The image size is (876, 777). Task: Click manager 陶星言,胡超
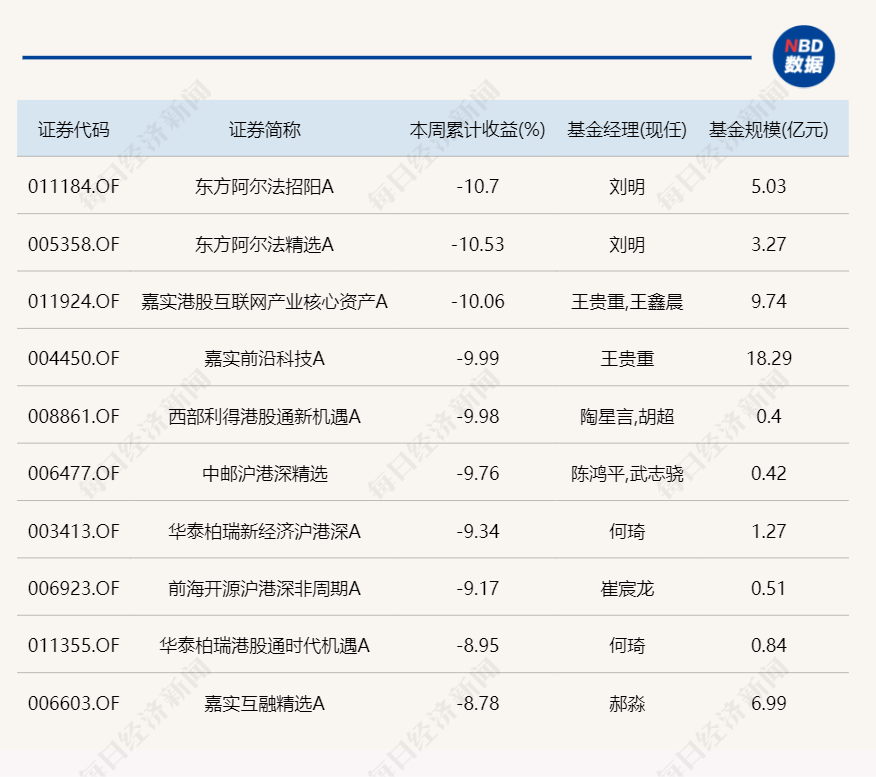[628, 416]
